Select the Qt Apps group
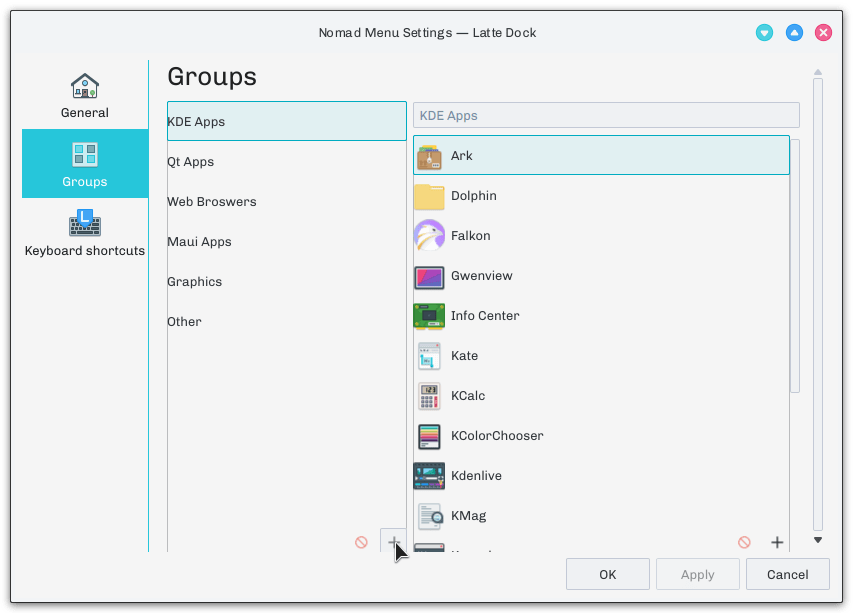The height and width of the screenshot is (613, 853). (287, 162)
